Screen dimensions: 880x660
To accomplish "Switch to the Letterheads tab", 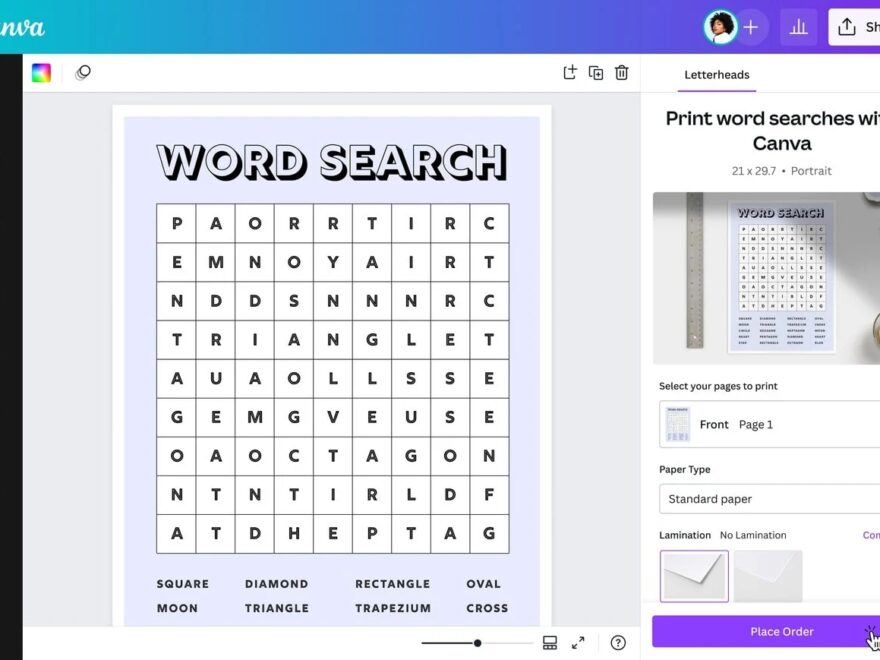I will pos(716,75).
